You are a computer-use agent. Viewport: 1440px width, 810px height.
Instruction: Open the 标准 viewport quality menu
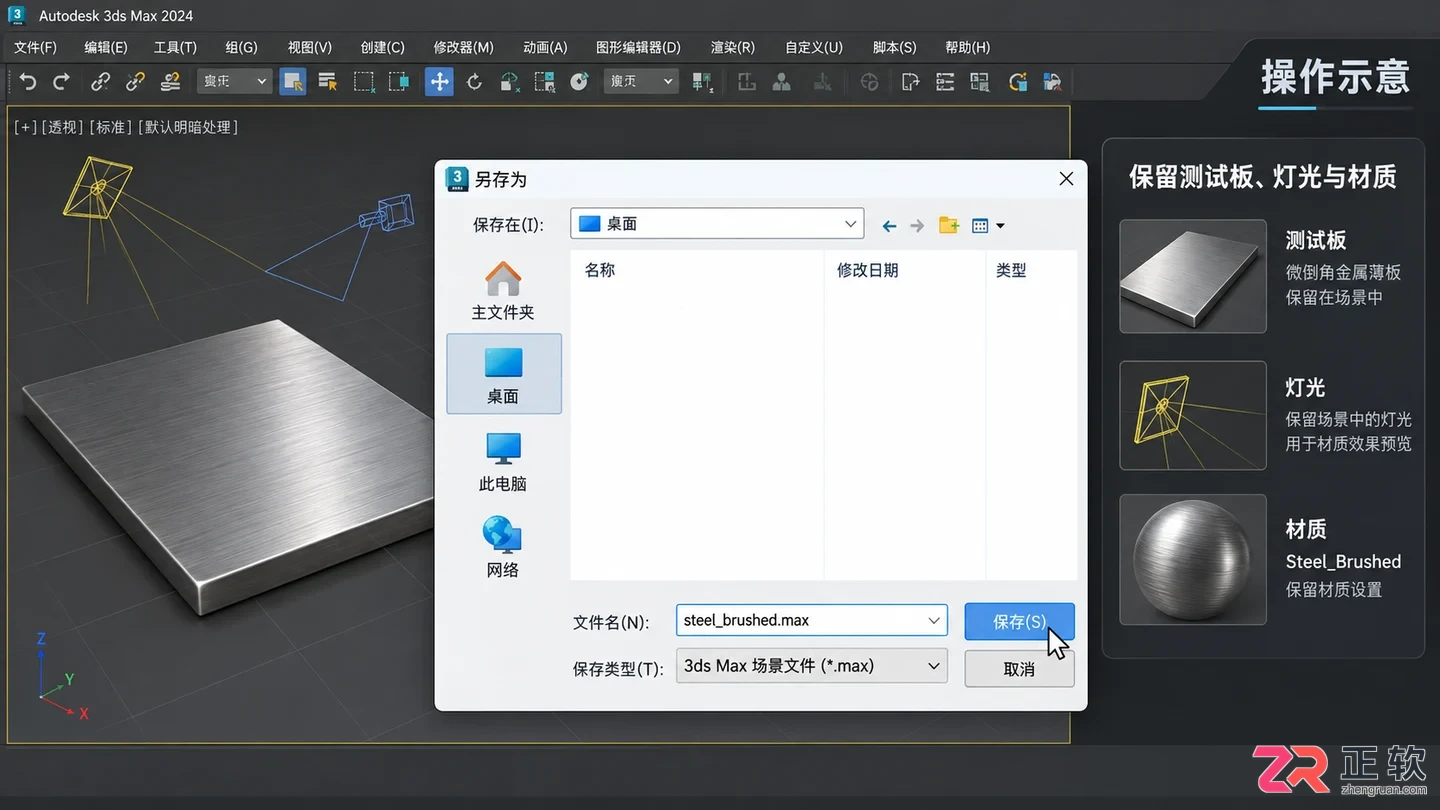111,127
